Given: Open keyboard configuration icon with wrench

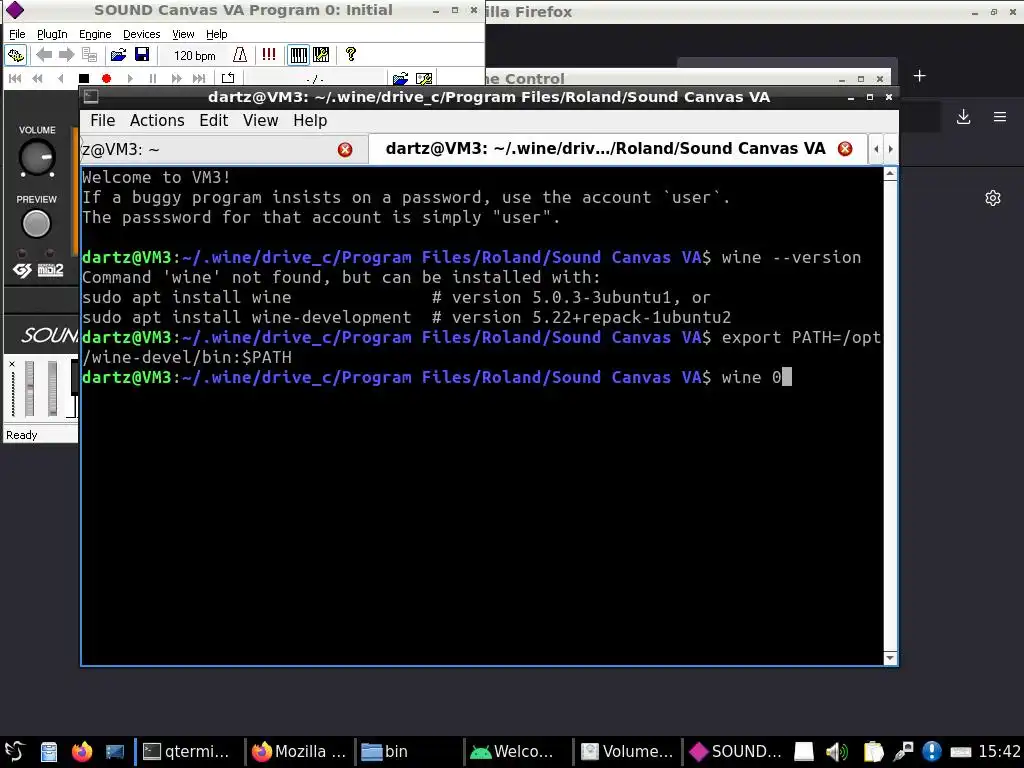Looking at the screenshot, I should 321,55.
